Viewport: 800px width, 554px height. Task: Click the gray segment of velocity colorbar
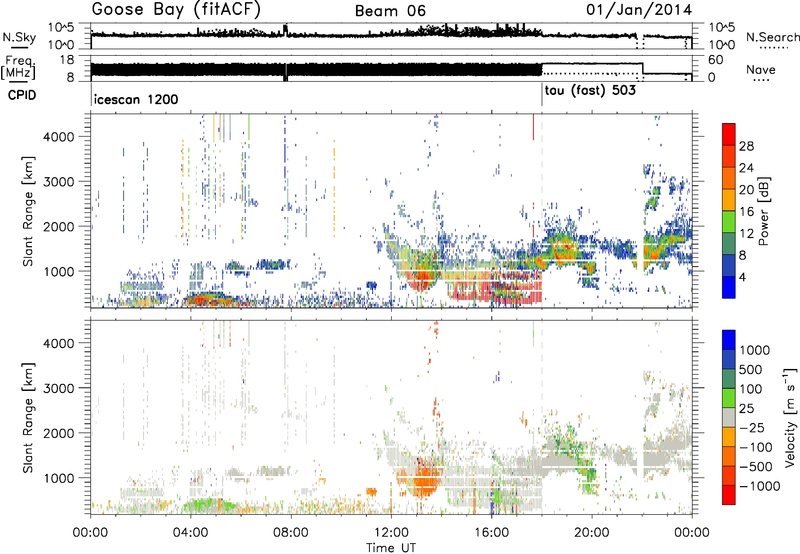point(729,418)
